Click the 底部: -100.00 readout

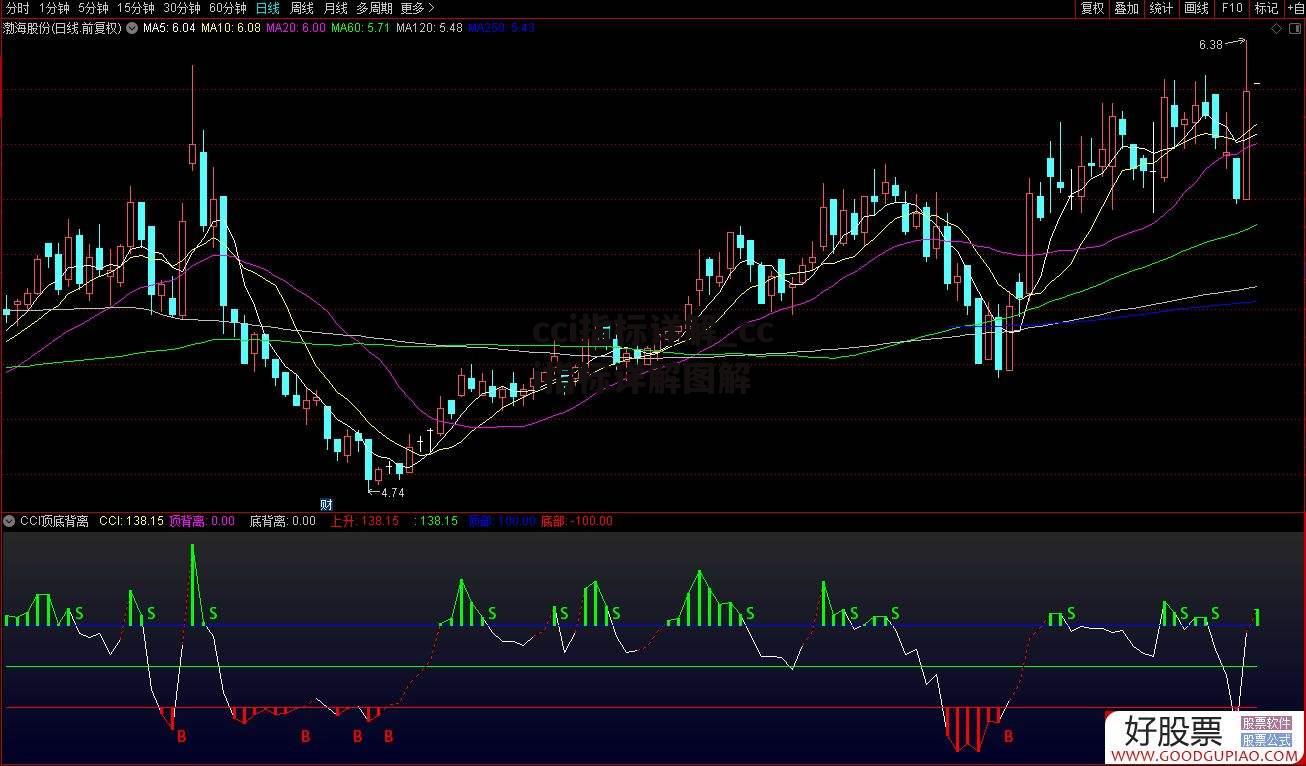577,521
